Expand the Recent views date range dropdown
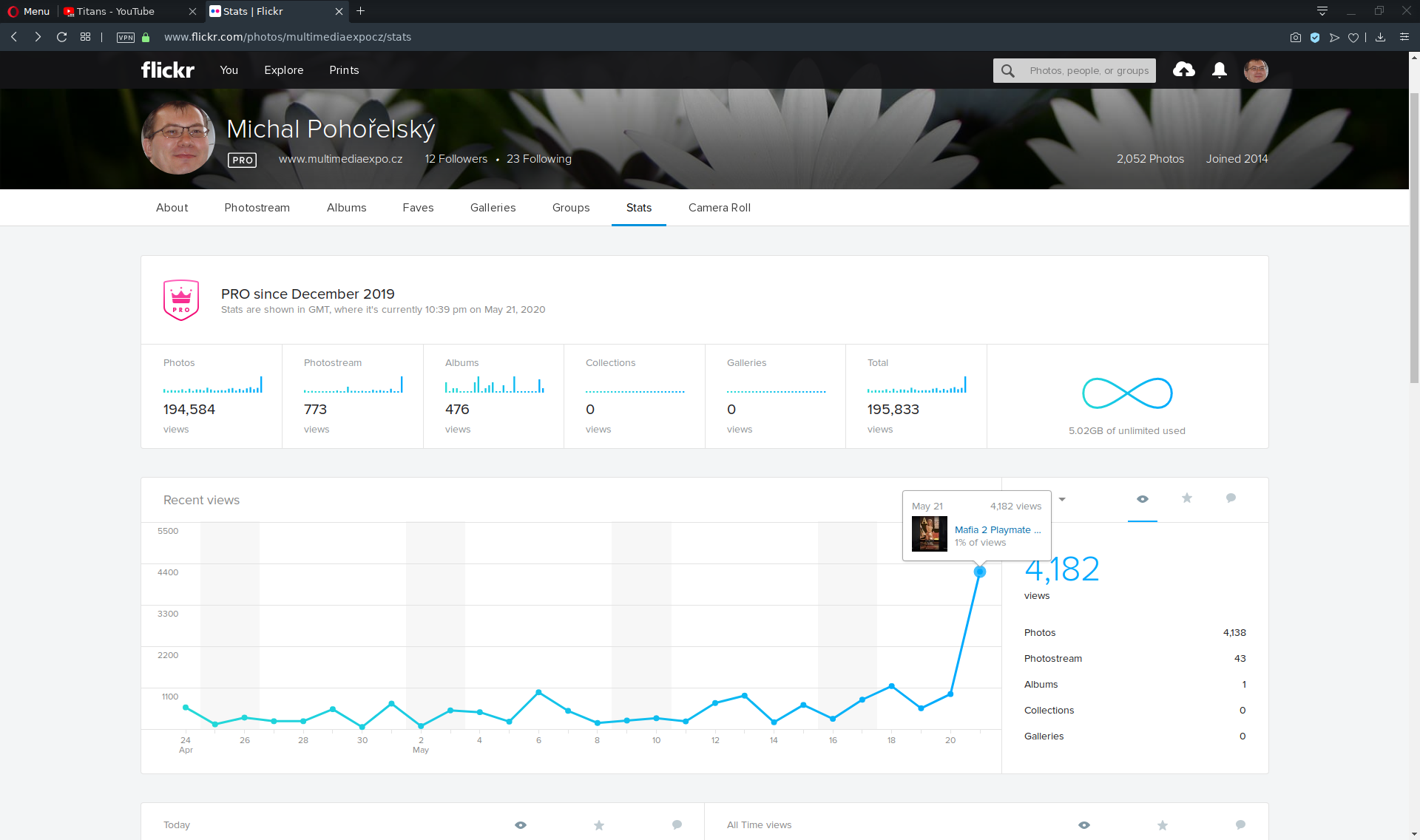This screenshot has width=1420, height=840. (x=1062, y=499)
